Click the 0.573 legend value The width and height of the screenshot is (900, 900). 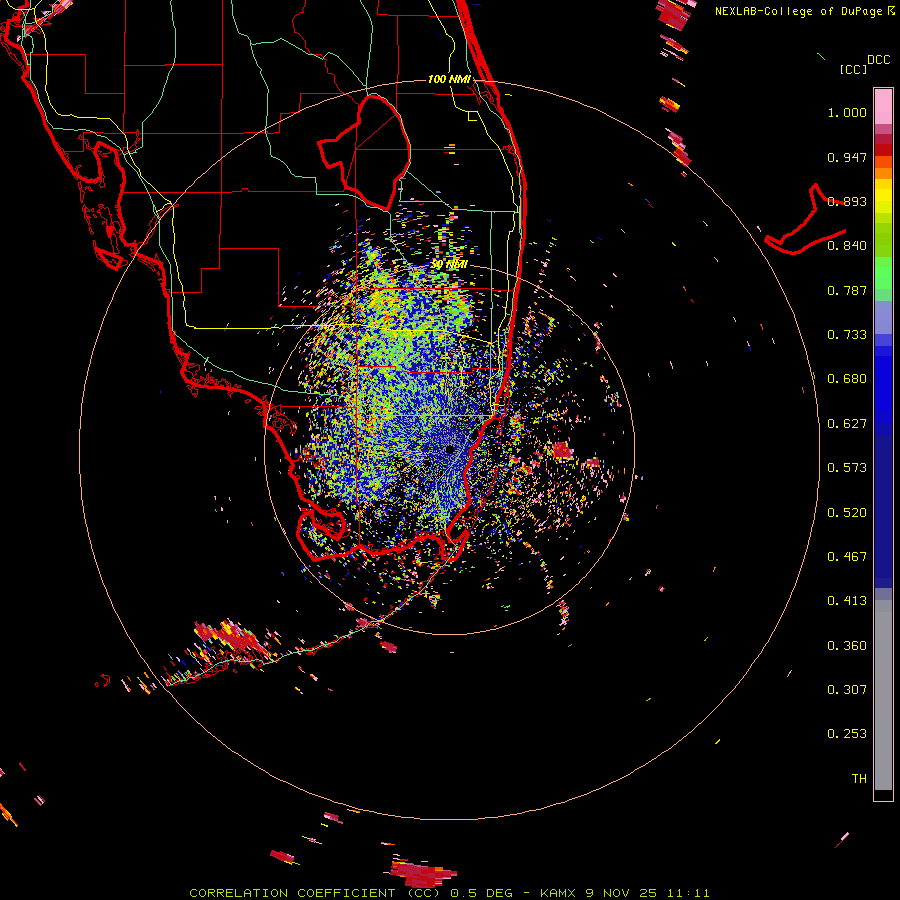(x=847, y=468)
